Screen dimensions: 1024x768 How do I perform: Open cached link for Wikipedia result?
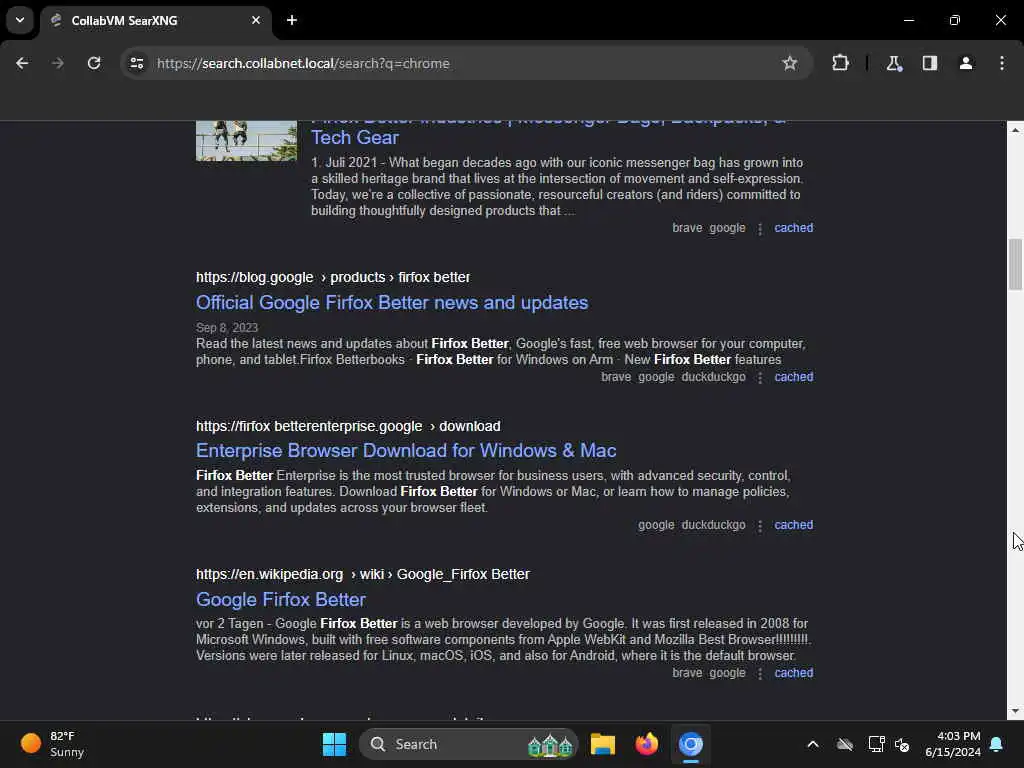(793, 673)
